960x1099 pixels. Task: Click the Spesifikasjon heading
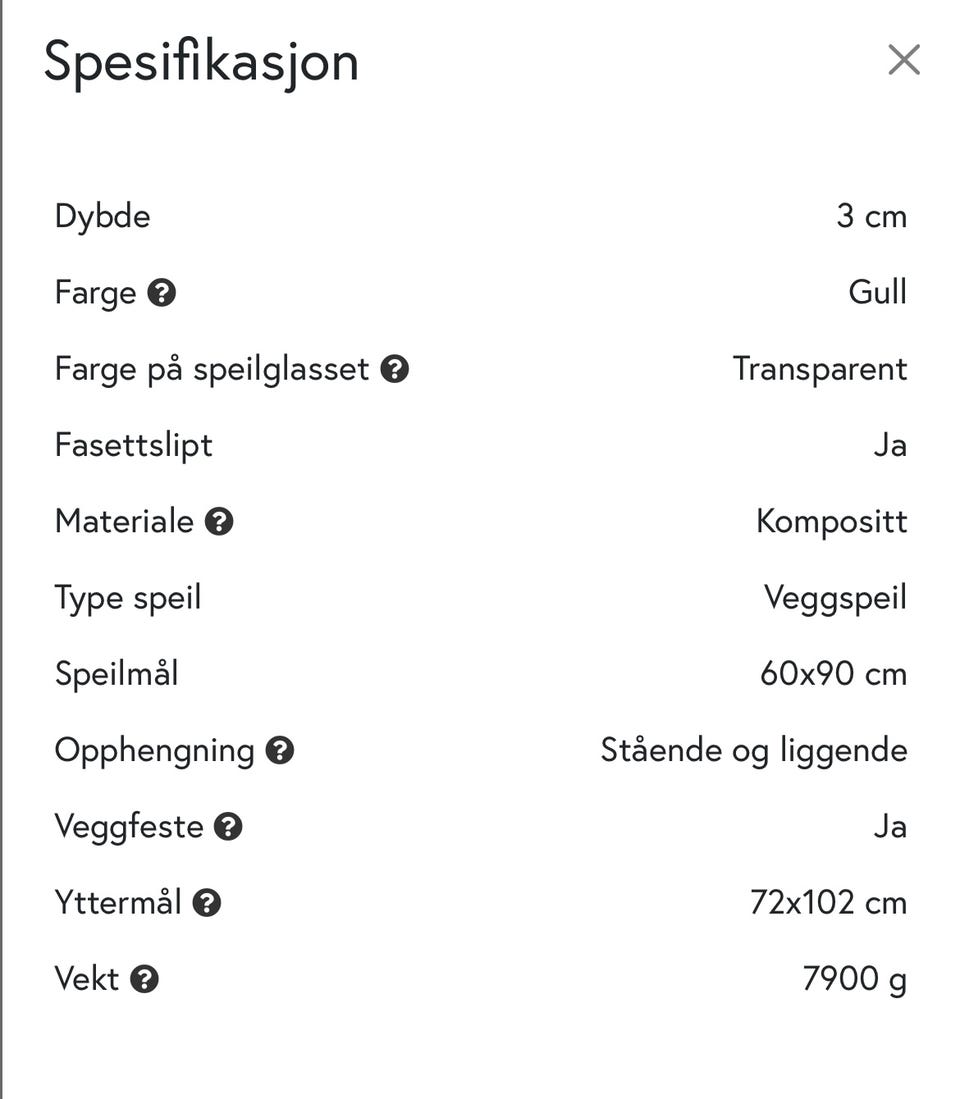click(201, 62)
